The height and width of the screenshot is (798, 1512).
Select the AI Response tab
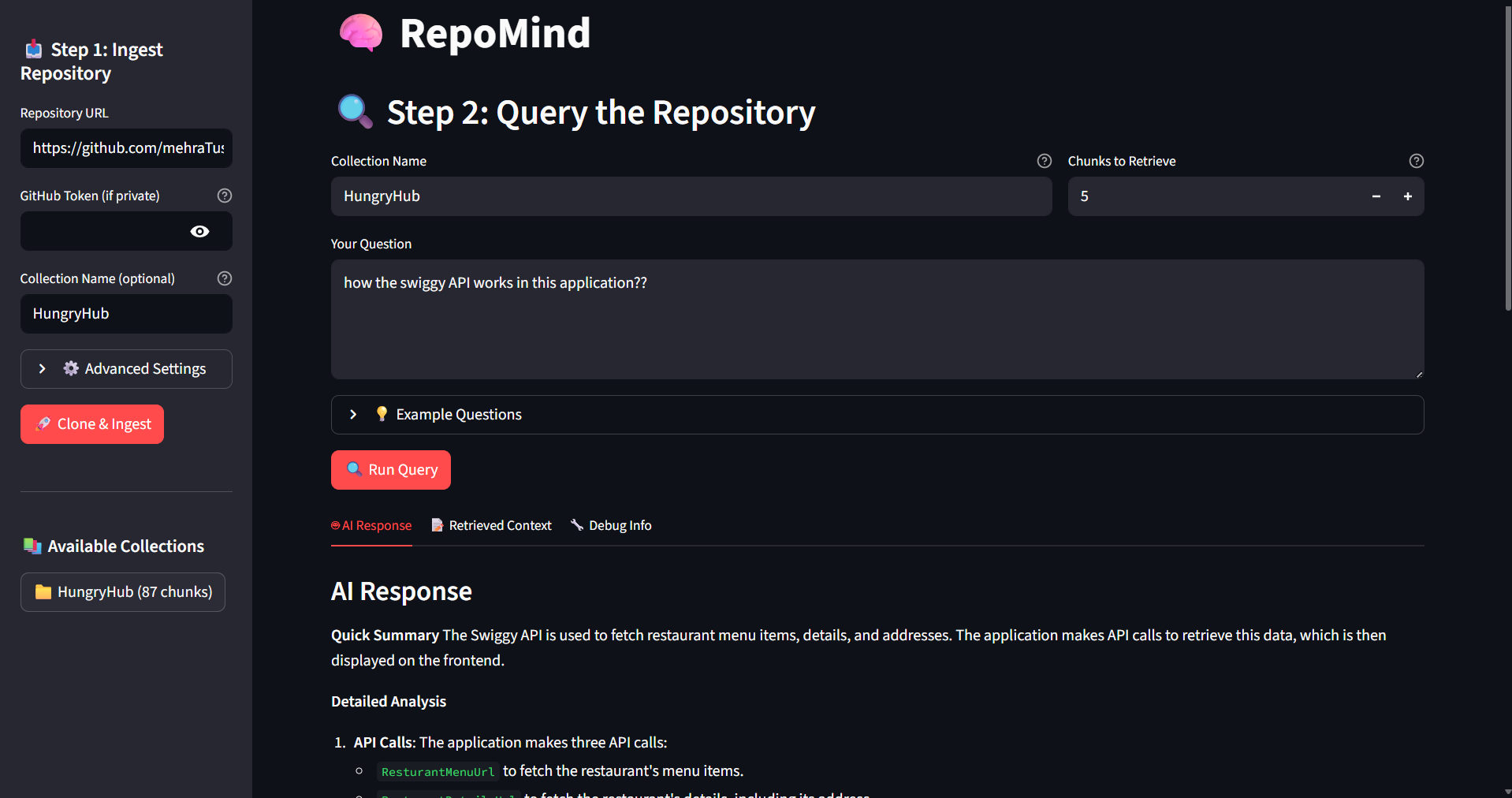[x=371, y=525]
